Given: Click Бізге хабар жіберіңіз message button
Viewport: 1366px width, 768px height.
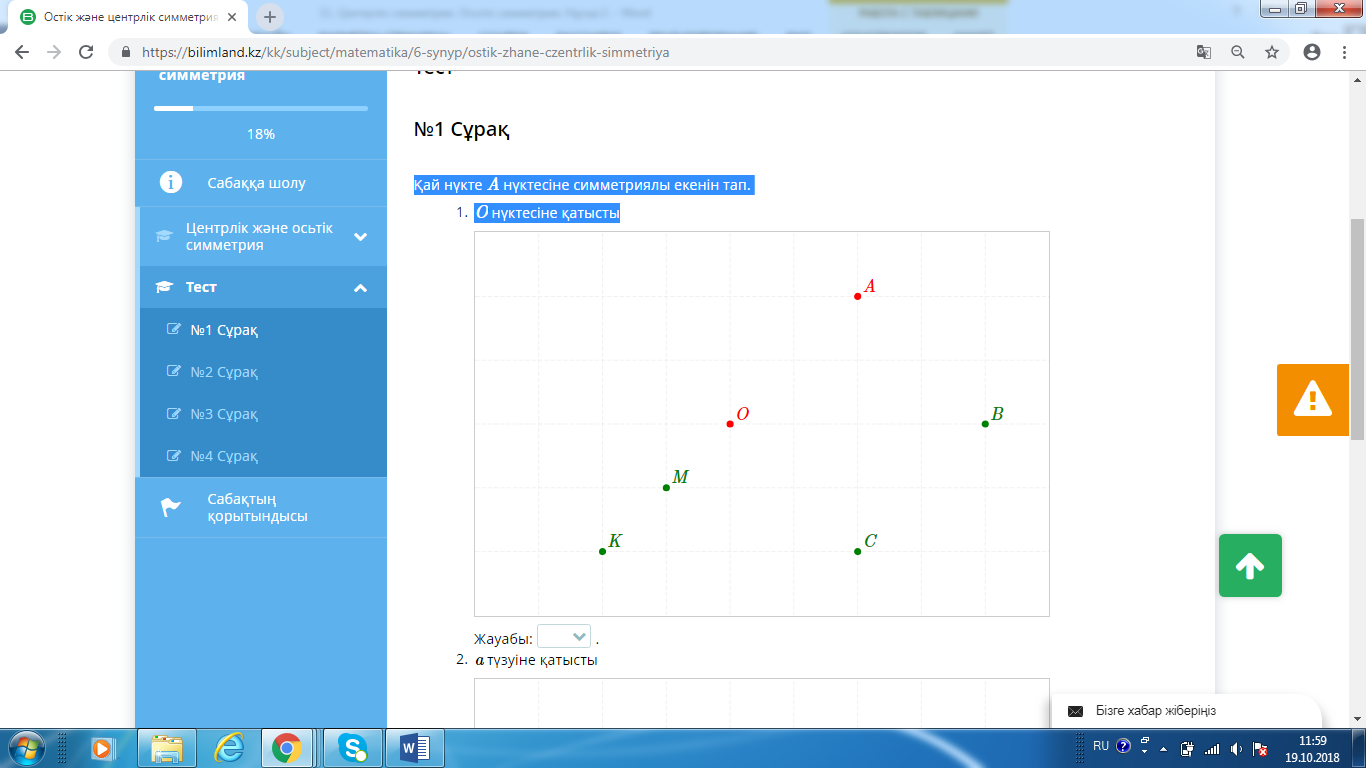Looking at the screenshot, I should [x=1186, y=711].
